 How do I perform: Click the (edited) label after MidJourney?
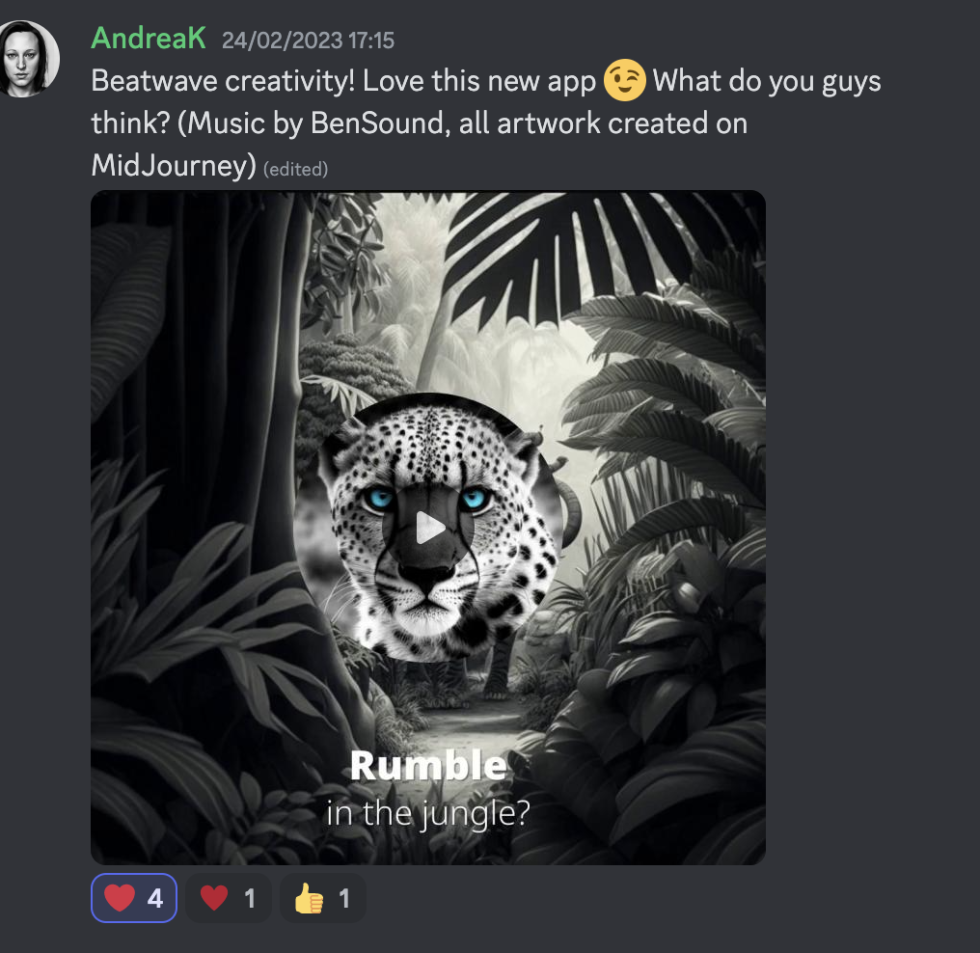tap(296, 169)
